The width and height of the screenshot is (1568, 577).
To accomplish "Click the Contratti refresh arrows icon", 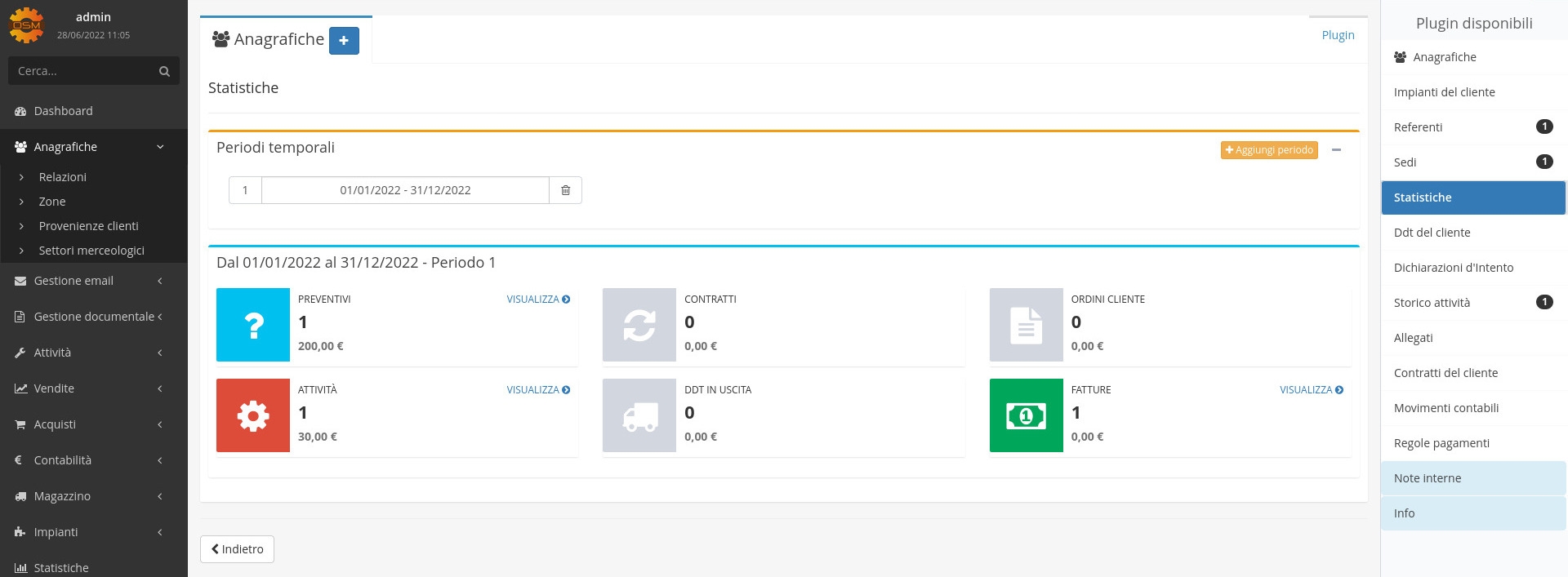I will coord(639,325).
